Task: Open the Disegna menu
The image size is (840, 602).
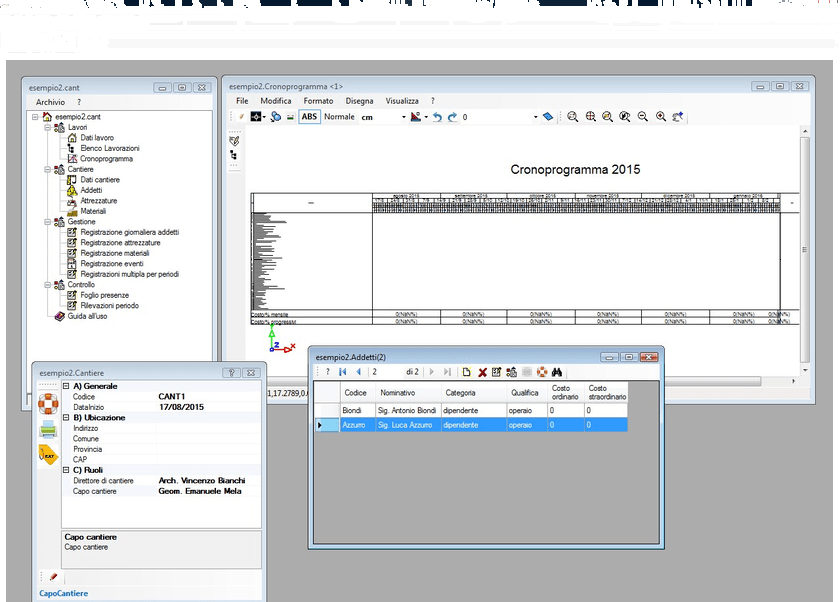Action: (359, 101)
